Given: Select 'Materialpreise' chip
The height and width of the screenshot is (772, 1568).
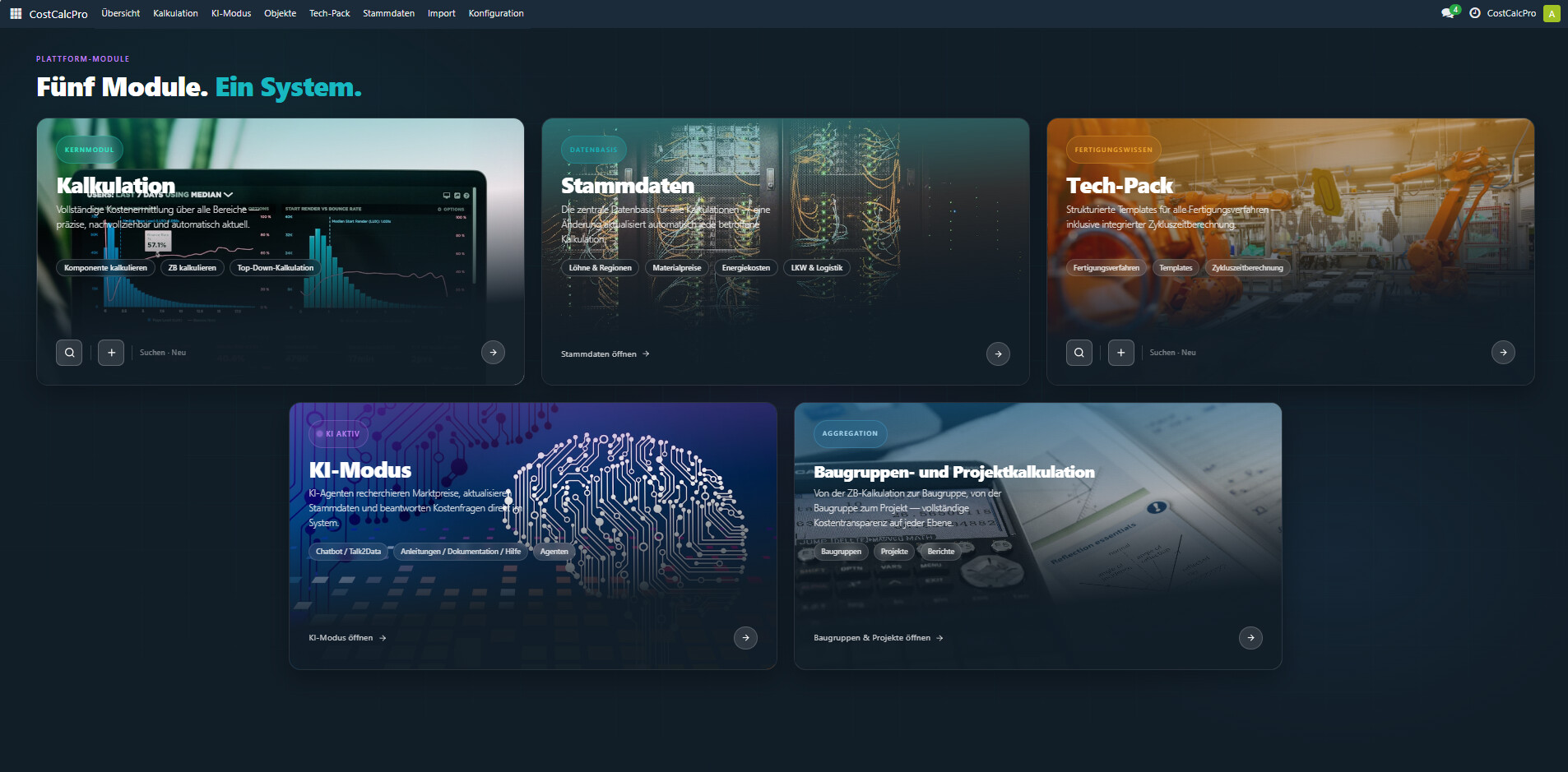Looking at the screenshot, I should click(676, 268).
